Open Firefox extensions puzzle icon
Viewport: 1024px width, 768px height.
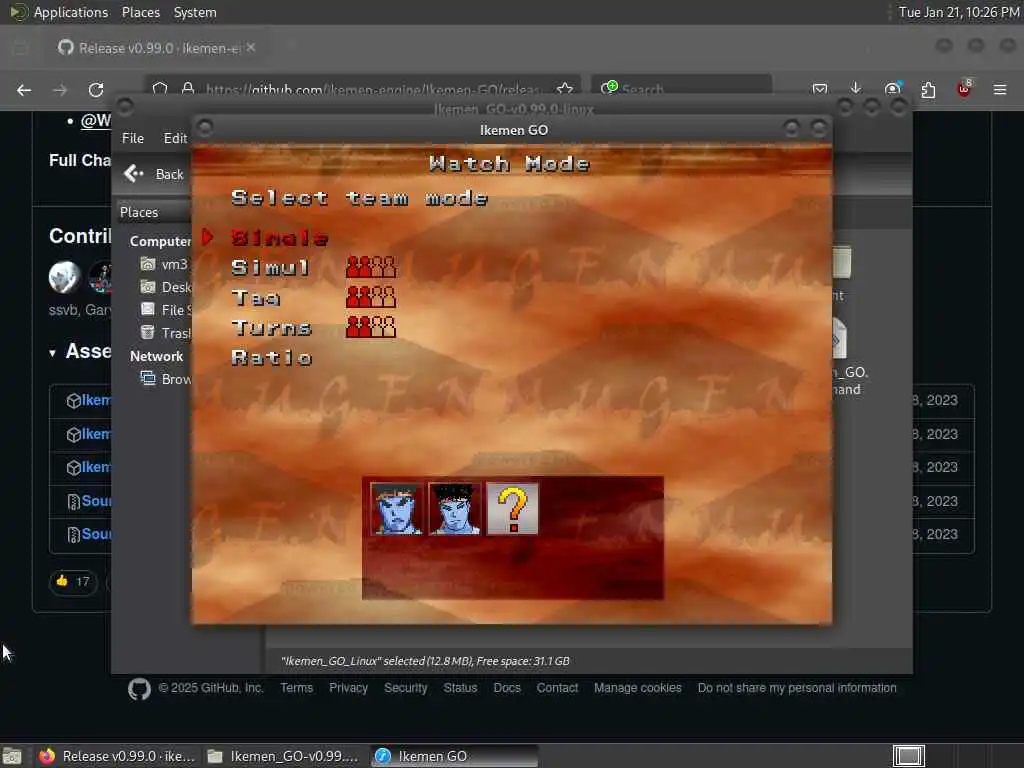(928, 89)
